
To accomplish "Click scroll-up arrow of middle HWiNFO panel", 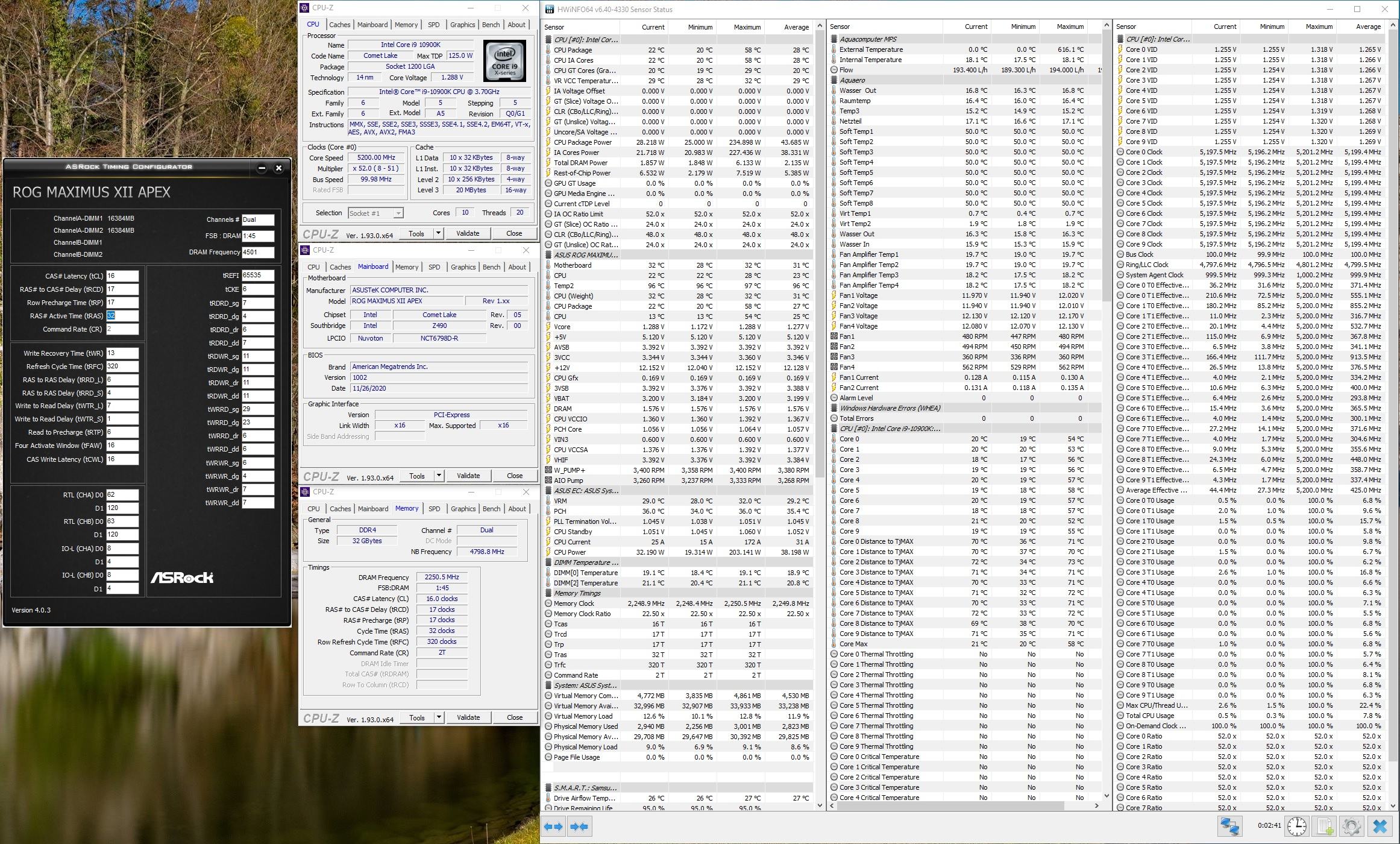I will click(x=1107, y=25).
